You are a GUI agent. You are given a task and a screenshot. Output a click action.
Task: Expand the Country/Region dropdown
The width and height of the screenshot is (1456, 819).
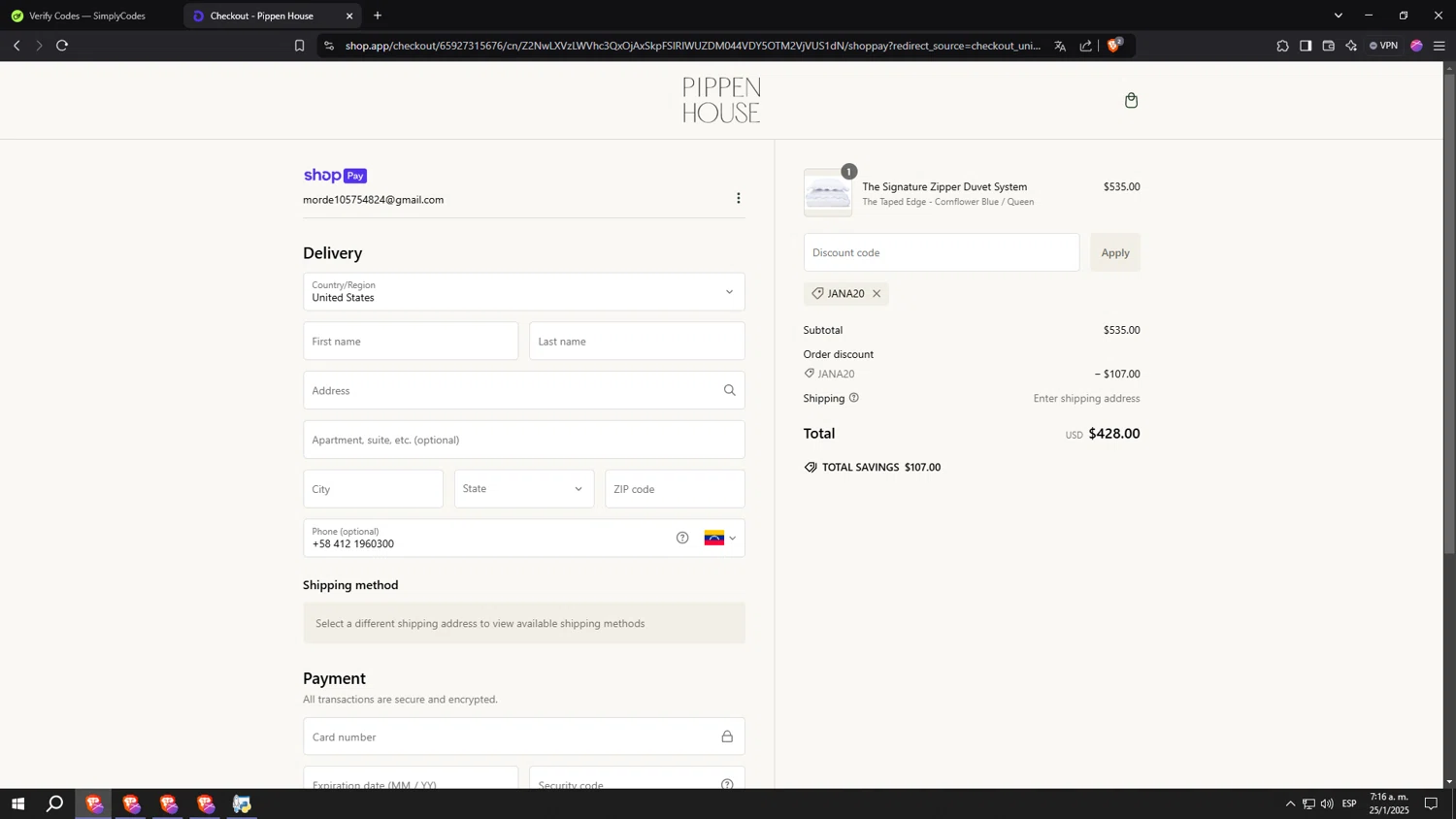click(524, 291)
